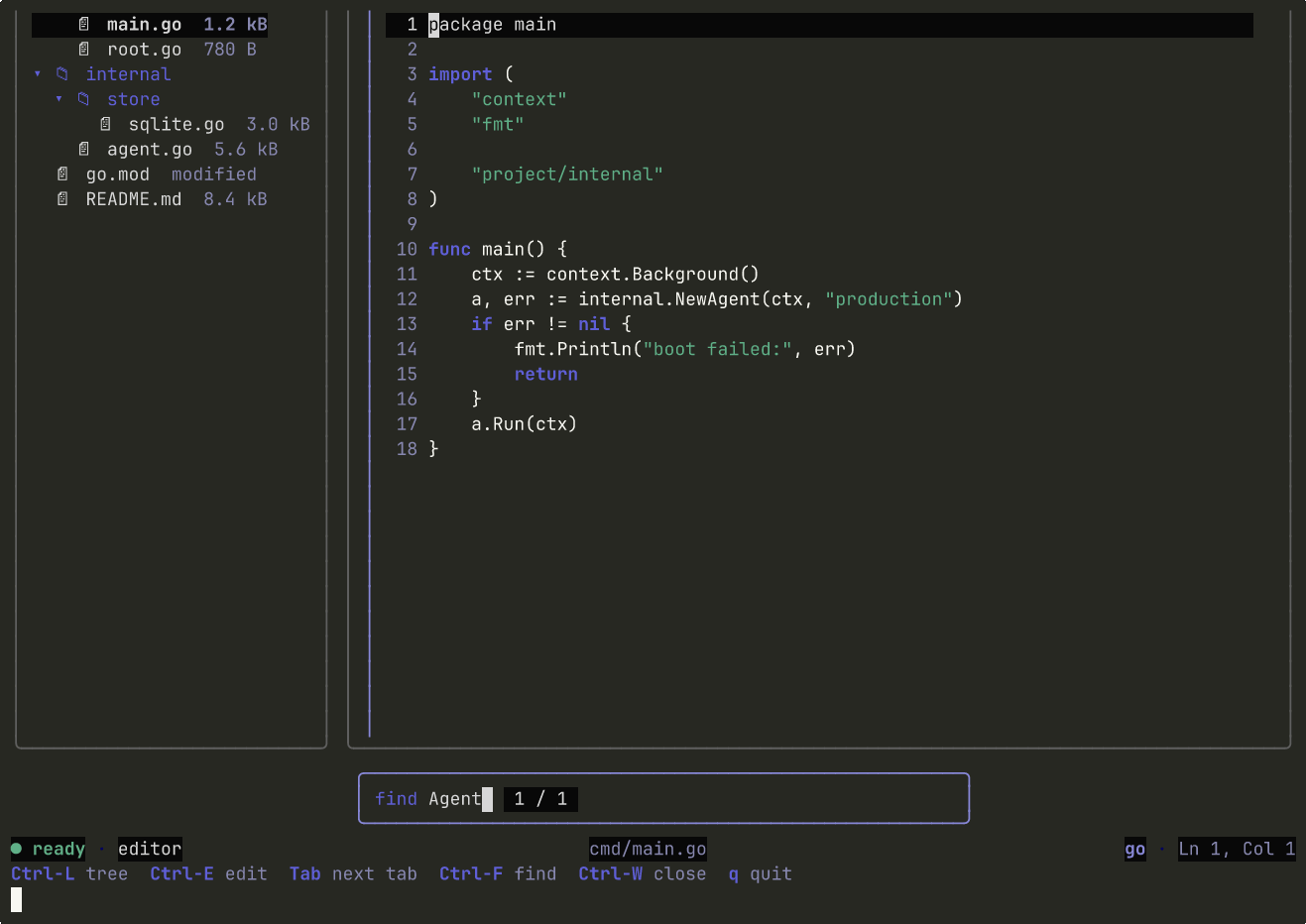Open go.mod in the tree
Image resolution: width=1306 pixels, height=924 pixels.
tap(118, 174)
